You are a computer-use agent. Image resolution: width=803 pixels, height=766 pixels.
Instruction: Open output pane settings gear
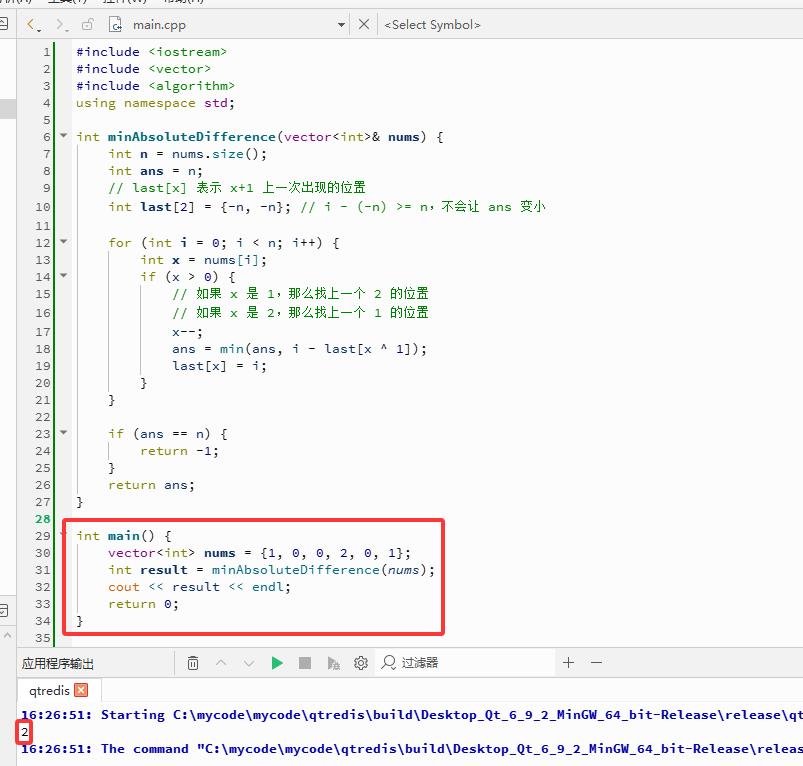[x=361, y=663]
